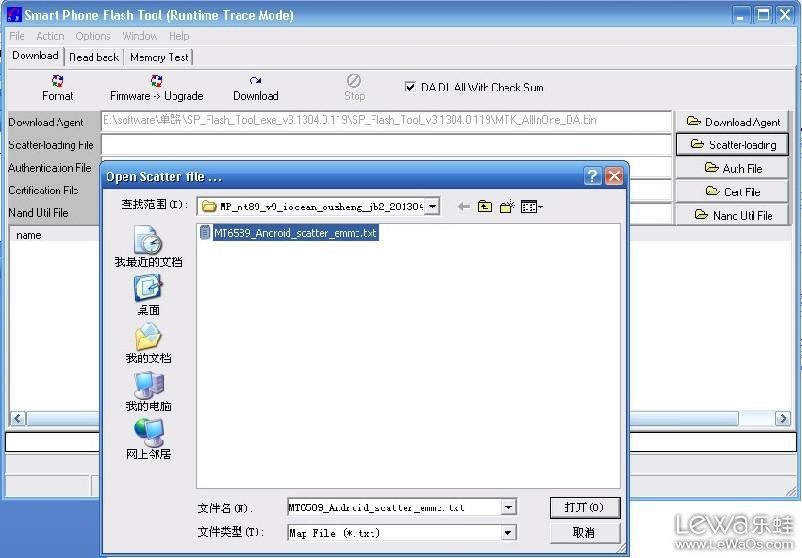The height and width of the screenshot is (558, 802).
Task: Go to Desktop in the places bar
Action: [148, 294]
